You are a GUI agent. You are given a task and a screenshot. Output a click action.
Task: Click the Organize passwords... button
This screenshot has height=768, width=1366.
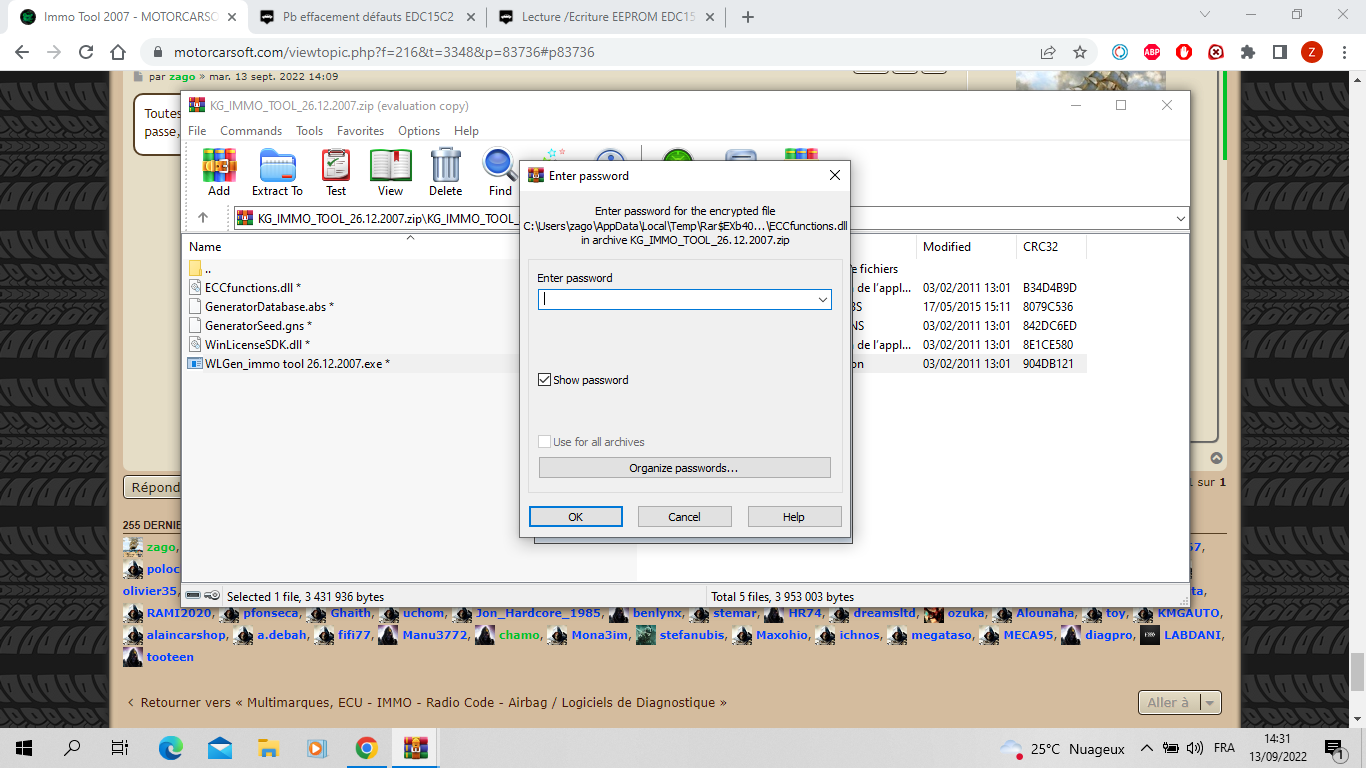click(x=684, y=468)
